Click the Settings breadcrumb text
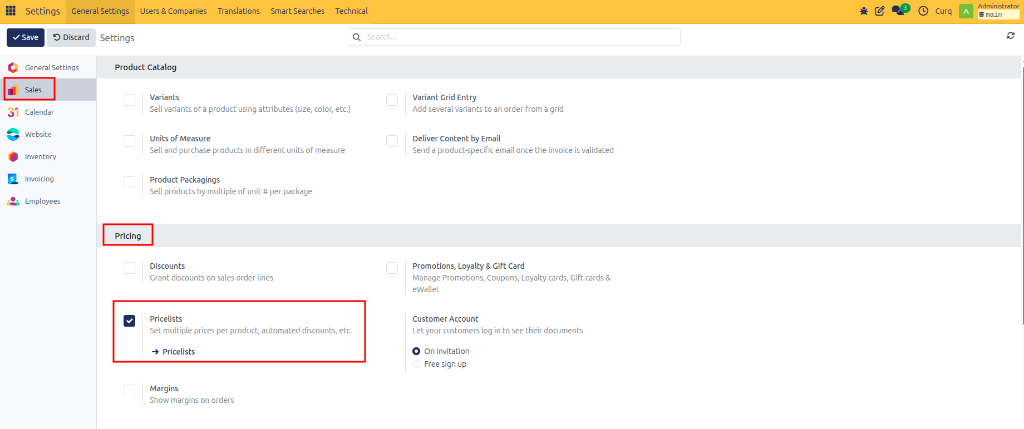 click(117, 38)
